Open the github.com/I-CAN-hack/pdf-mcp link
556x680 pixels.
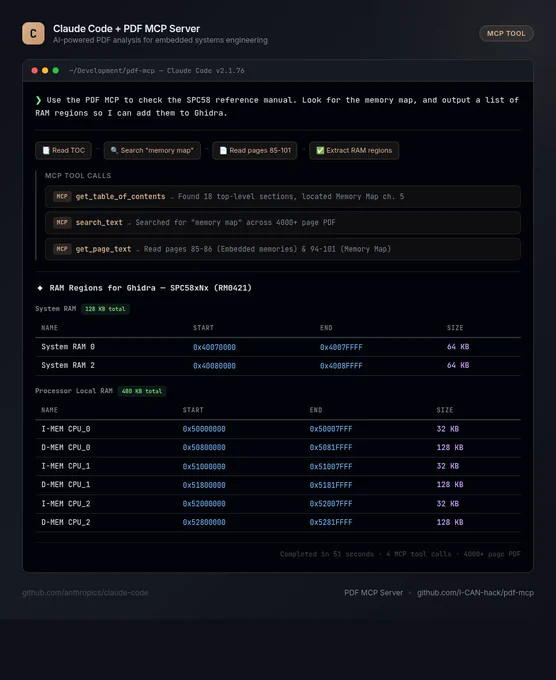(475, 592)
